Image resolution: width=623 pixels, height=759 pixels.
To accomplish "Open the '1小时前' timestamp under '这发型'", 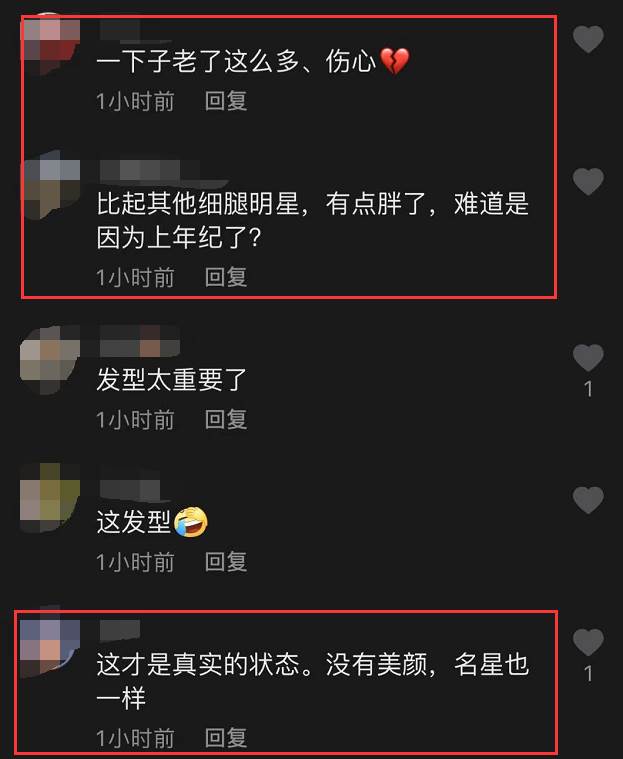I will [135, 562].
